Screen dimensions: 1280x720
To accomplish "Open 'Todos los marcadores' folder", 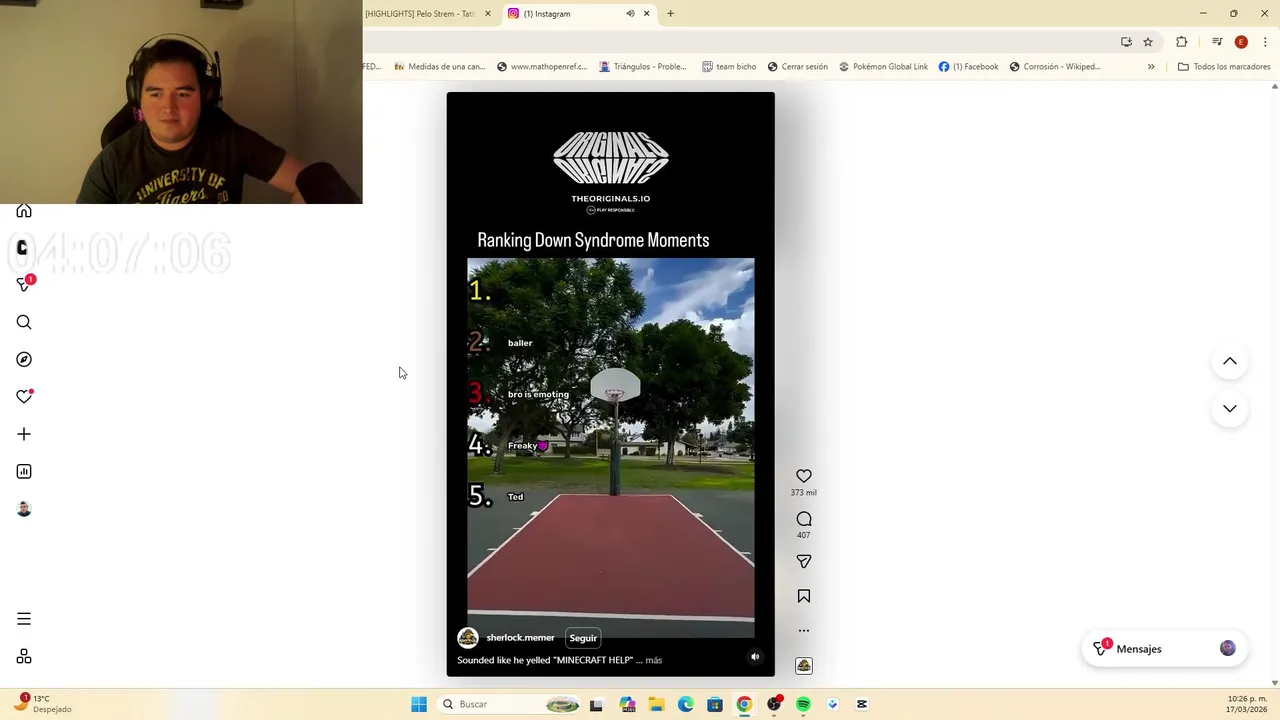I will click(1224, 67).
